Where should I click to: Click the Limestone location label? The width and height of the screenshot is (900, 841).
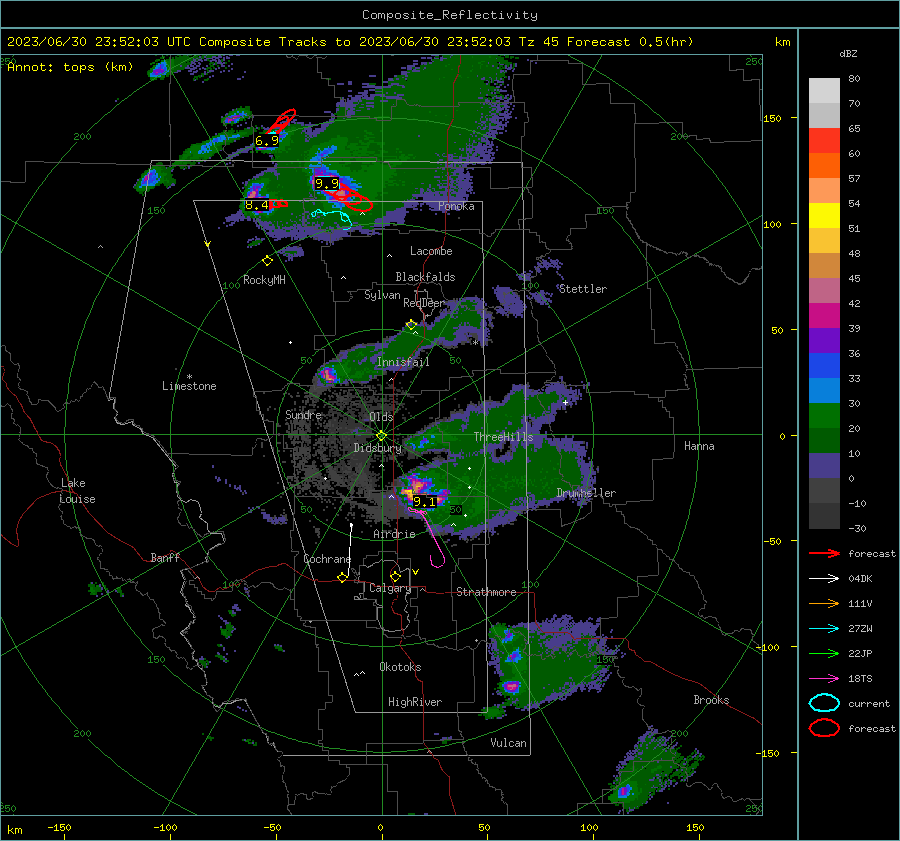(x=189, y=386)
